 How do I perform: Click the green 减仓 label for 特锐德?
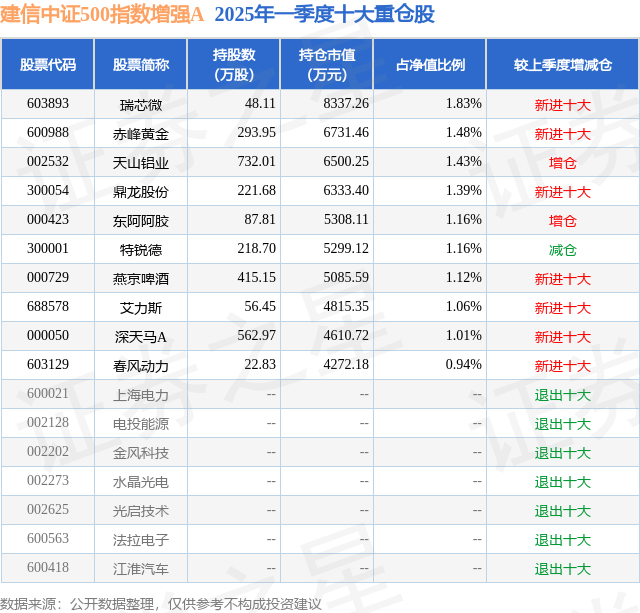click(x=563, y=250)
